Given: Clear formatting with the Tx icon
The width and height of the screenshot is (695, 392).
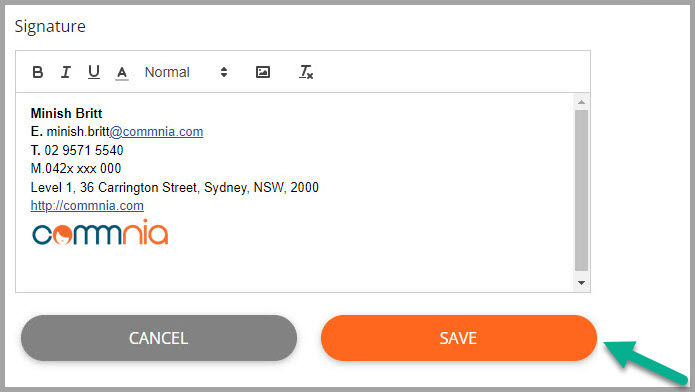Looking at the screenshot, I should tap(306, 72).
